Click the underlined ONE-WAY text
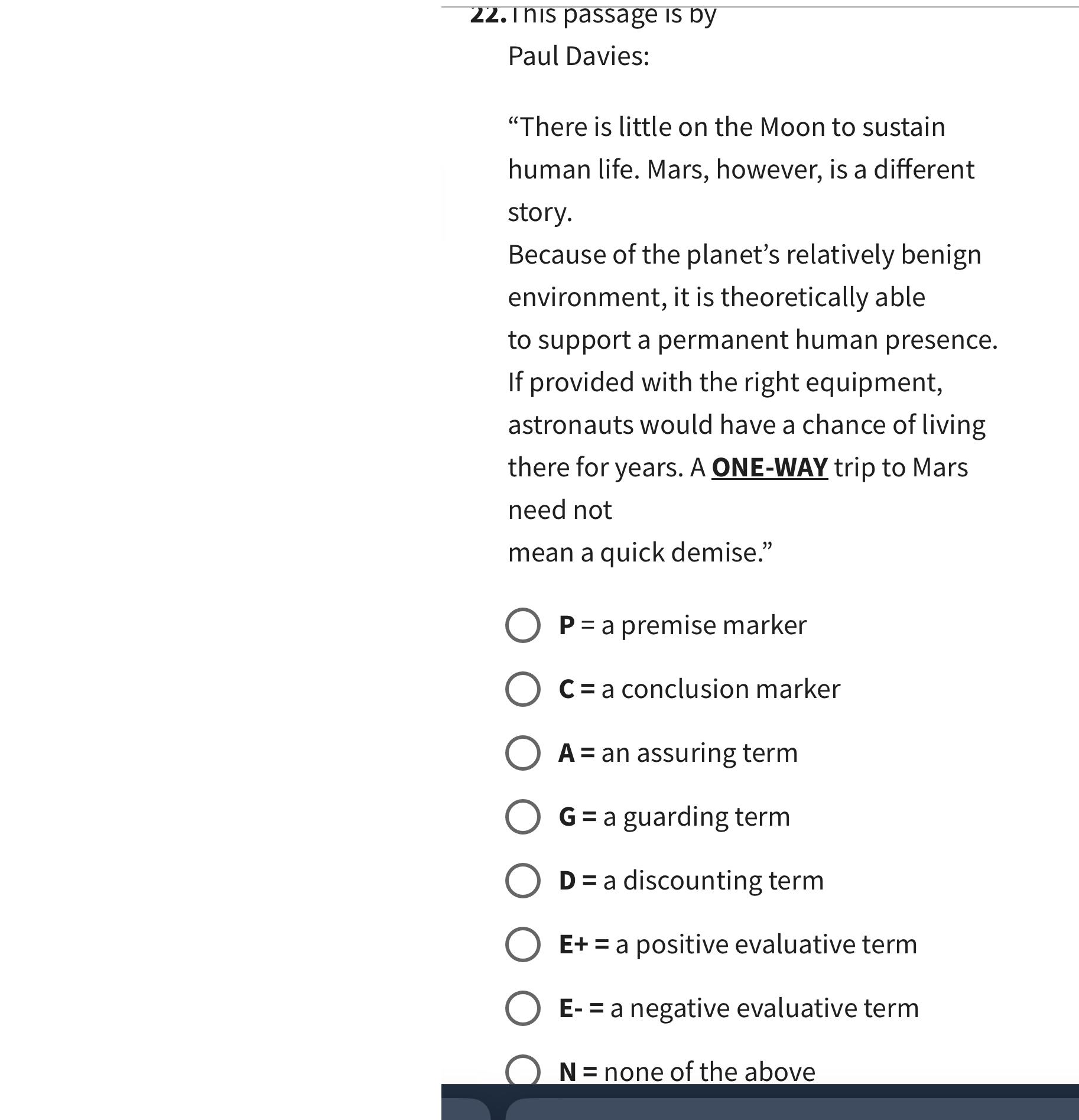Image resolution: width=1079 pixels, height=1120 pixels. tap(768, 467)
